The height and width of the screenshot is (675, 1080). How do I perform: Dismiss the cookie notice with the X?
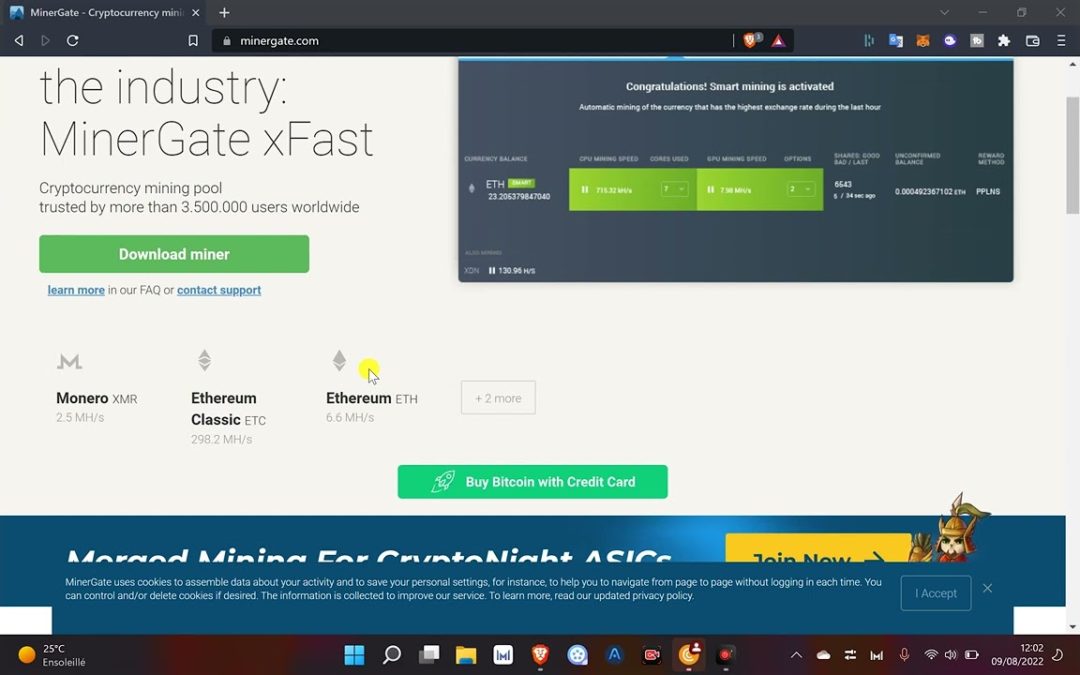988,588
